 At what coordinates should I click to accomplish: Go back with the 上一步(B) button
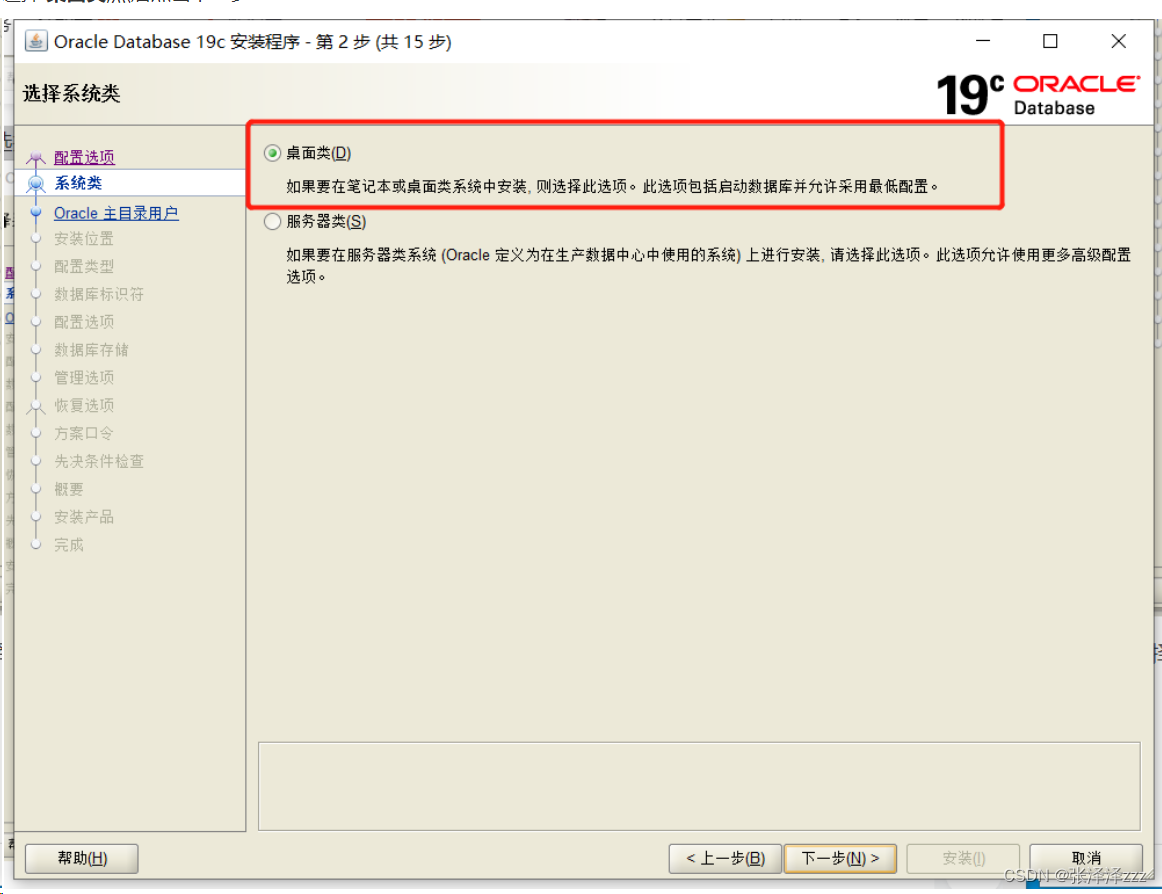pos(725,858)
